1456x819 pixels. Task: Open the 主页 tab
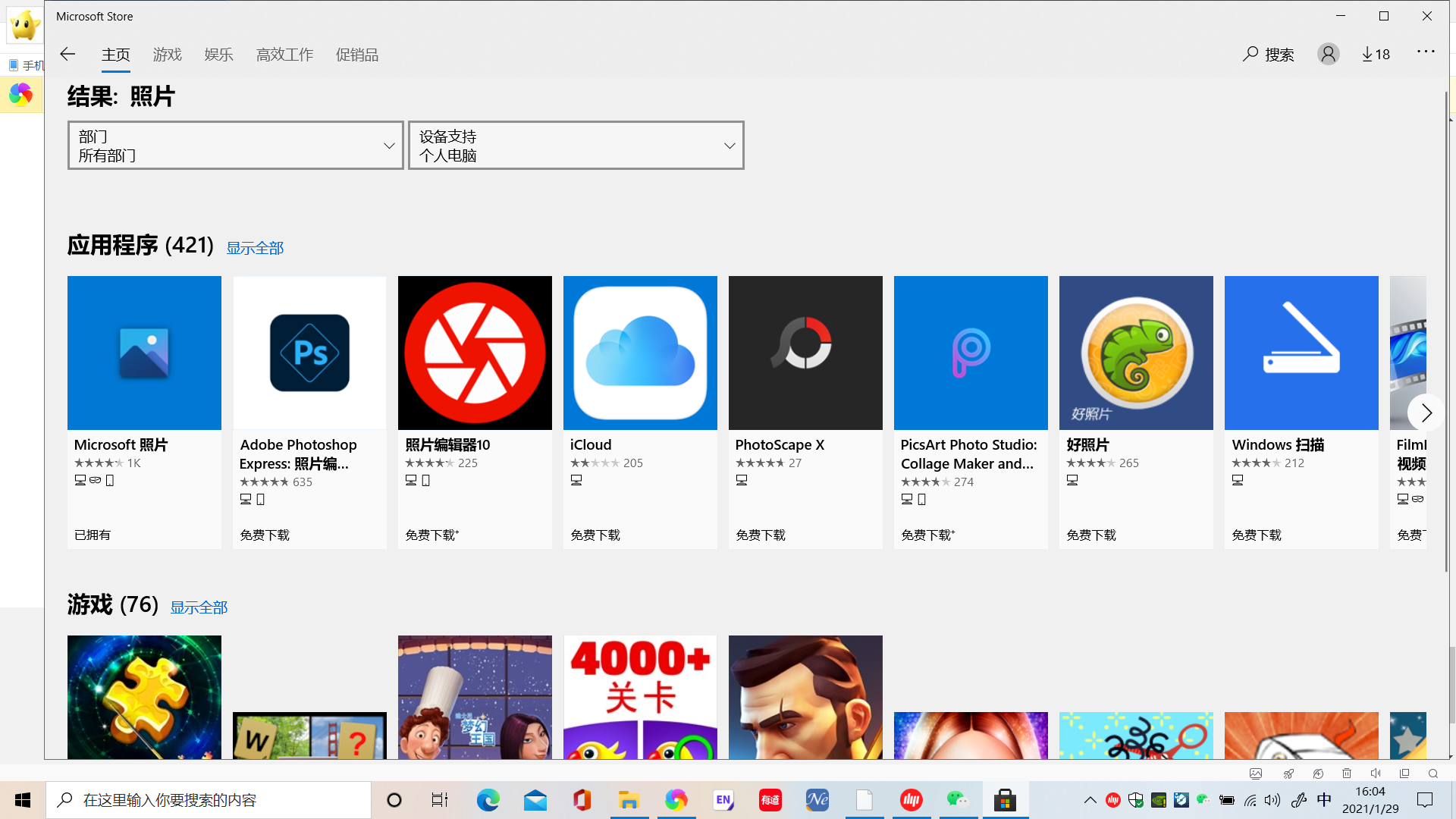coord(116,55)
